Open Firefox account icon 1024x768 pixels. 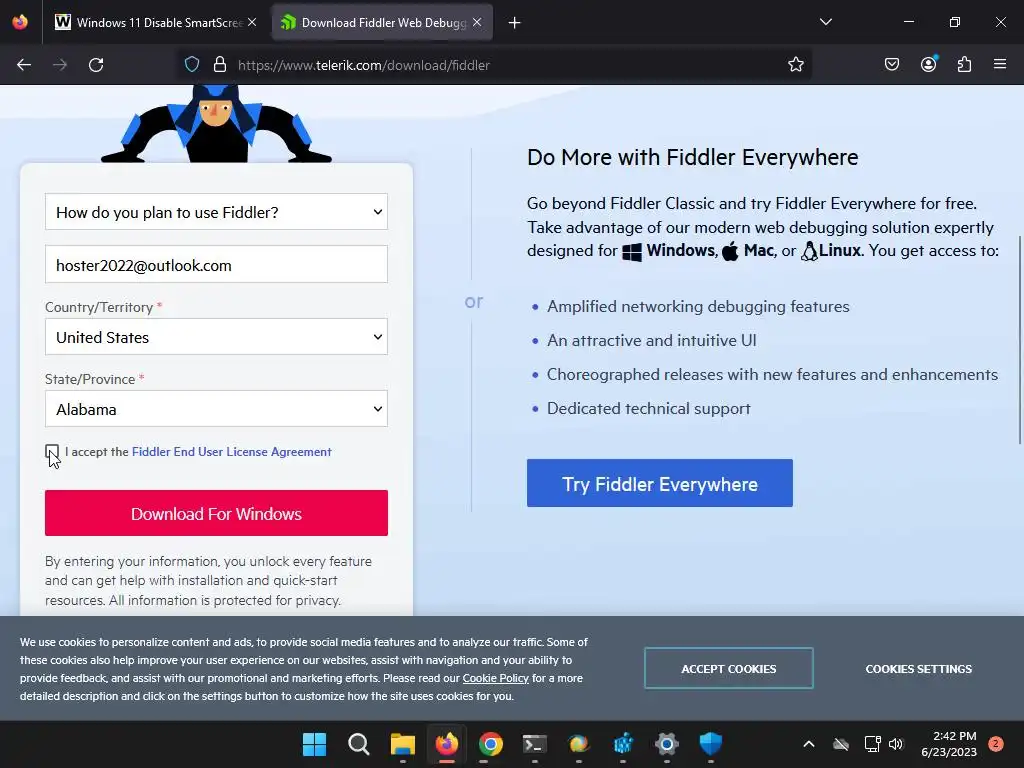tap(929, 64)
